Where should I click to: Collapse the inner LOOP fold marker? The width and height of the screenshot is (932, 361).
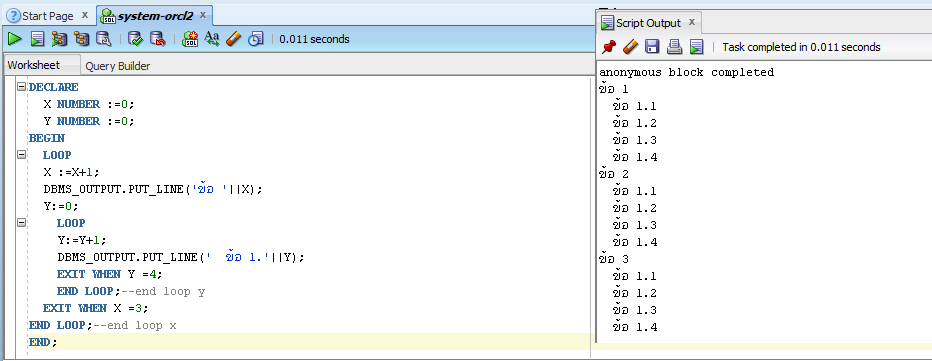[21, 222]
